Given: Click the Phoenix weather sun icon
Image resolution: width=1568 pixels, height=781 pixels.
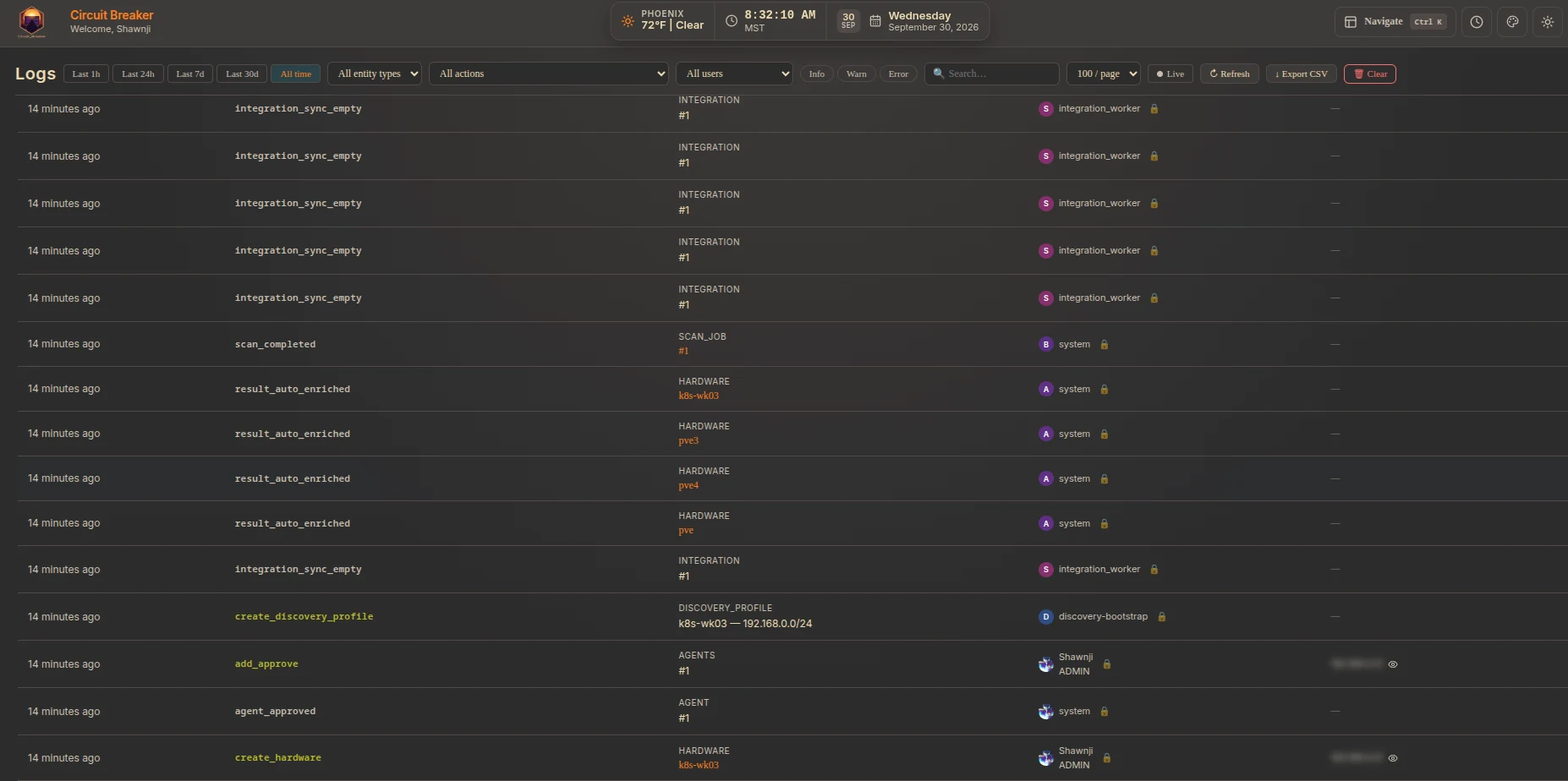Looking at the screenshot, I should [628, 21].
